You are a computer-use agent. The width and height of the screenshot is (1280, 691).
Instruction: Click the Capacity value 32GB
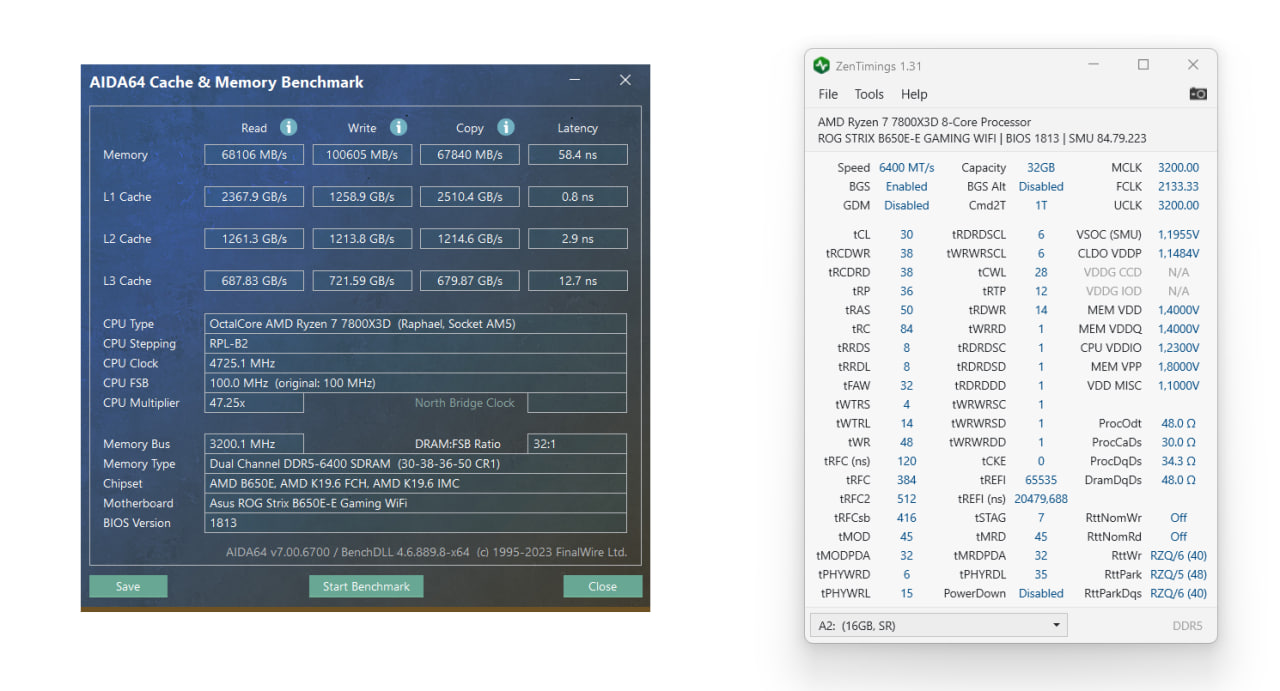coord(1041,167)
